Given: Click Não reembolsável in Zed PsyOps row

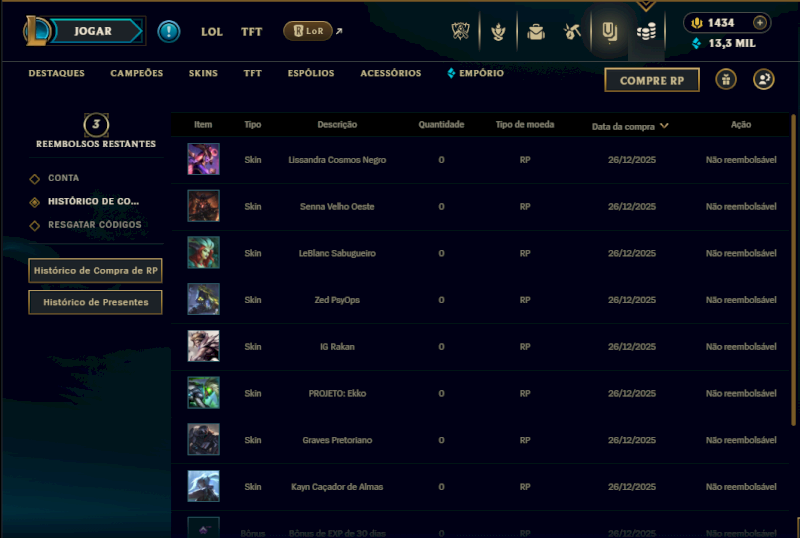Looking at the screenshot, I should coord(741,300).
